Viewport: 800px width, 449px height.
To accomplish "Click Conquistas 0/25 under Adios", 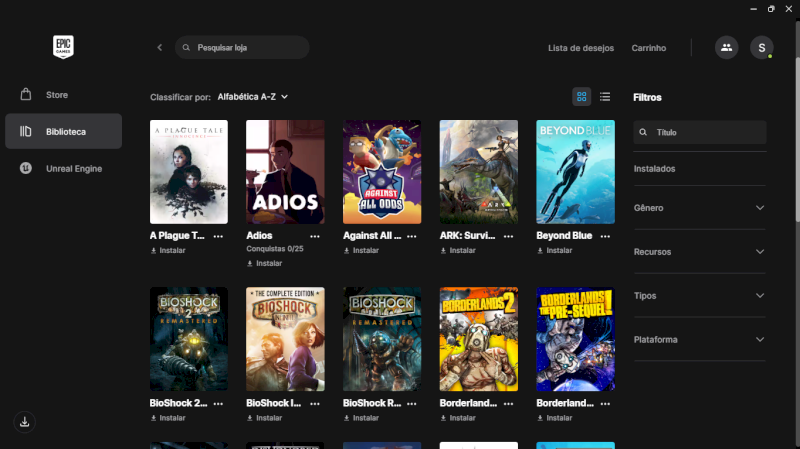I will [275, 249].
